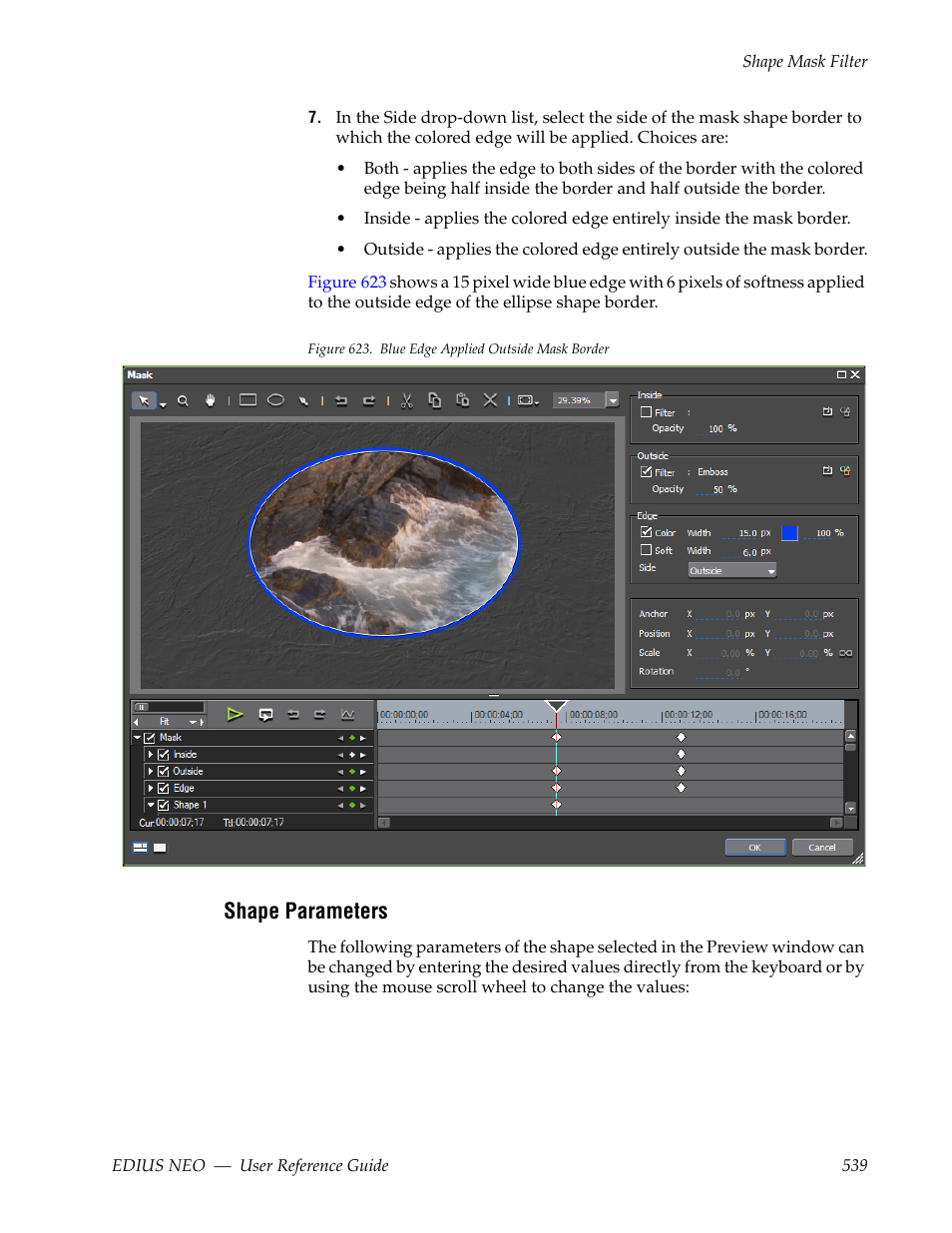Open the Inside filter selection icon
The height and width of the screenshot is (1233, 952).
pyautogui.click(x=827, y=411)
